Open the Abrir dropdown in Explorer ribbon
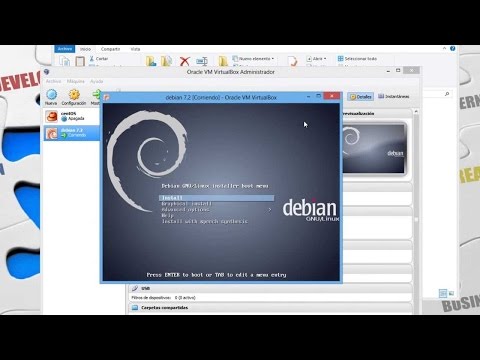The width and height of the screenshot is (480, 360). pyautogui.click(x=316, y=59)
